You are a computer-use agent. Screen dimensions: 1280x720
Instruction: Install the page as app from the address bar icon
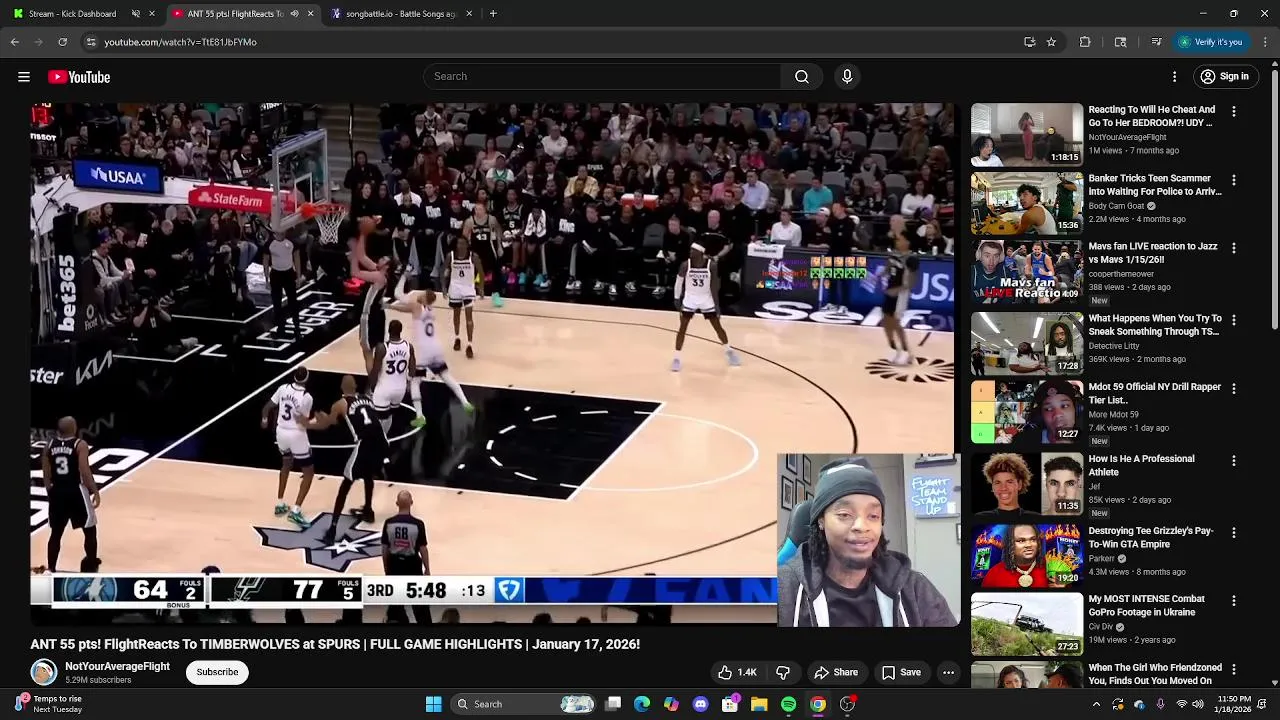(1029, 42)
